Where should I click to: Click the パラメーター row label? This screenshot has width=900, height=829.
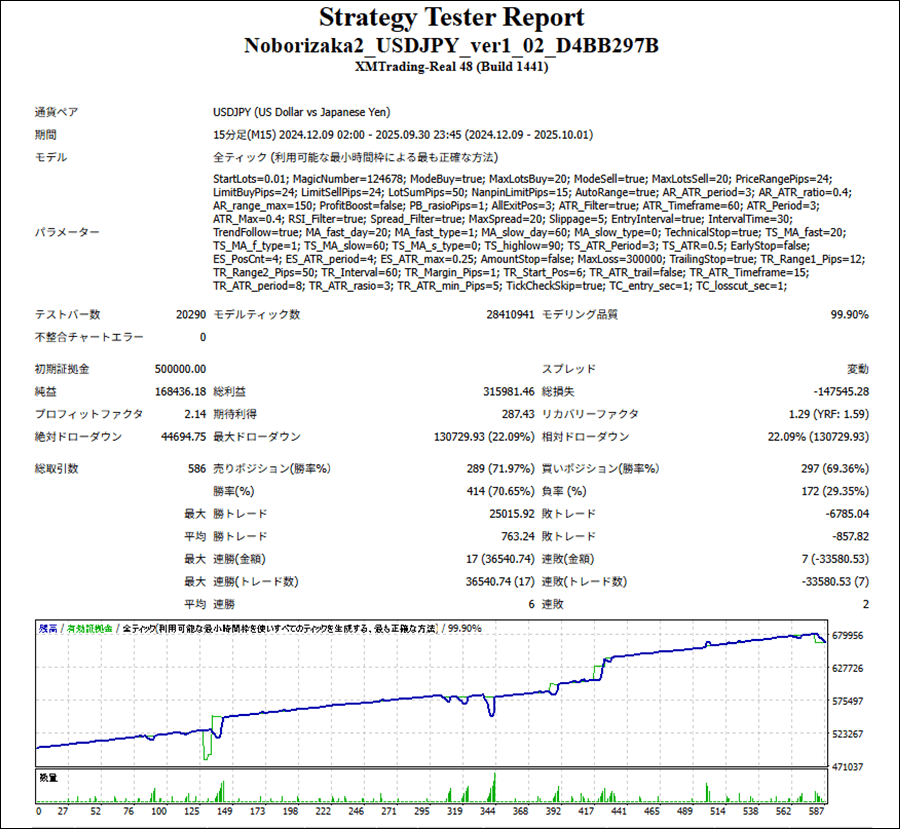coord(67,232)
